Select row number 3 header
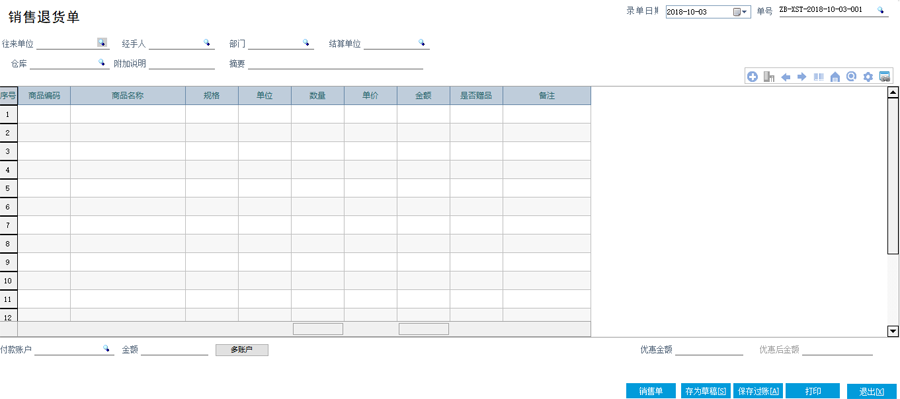The height and width of the screenshot is (399, 900). (x=9, y=151)
